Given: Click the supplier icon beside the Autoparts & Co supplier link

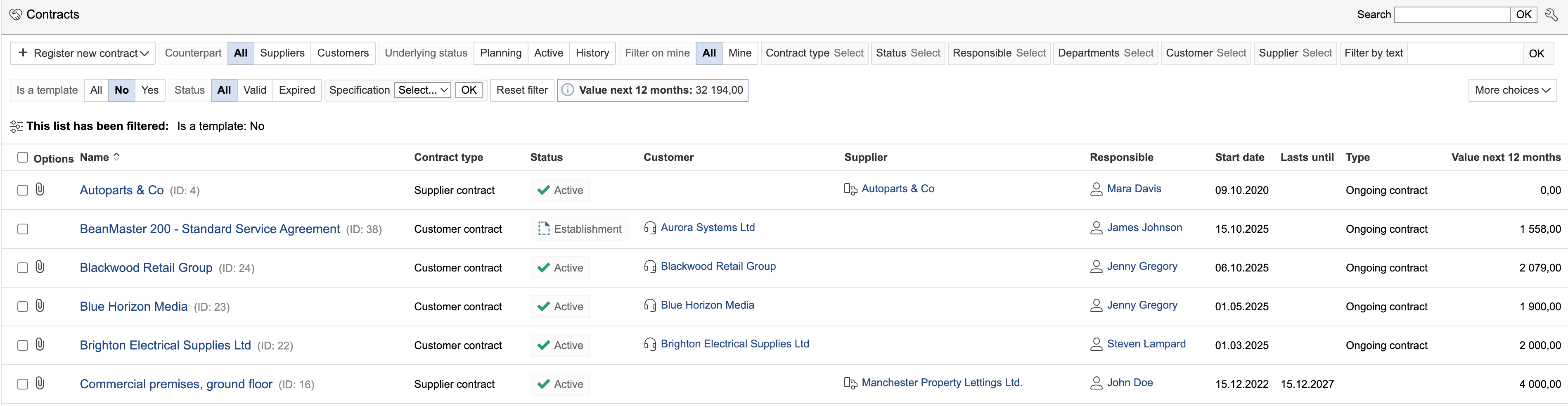Looking at the screenshot, I should click(850, 189).
